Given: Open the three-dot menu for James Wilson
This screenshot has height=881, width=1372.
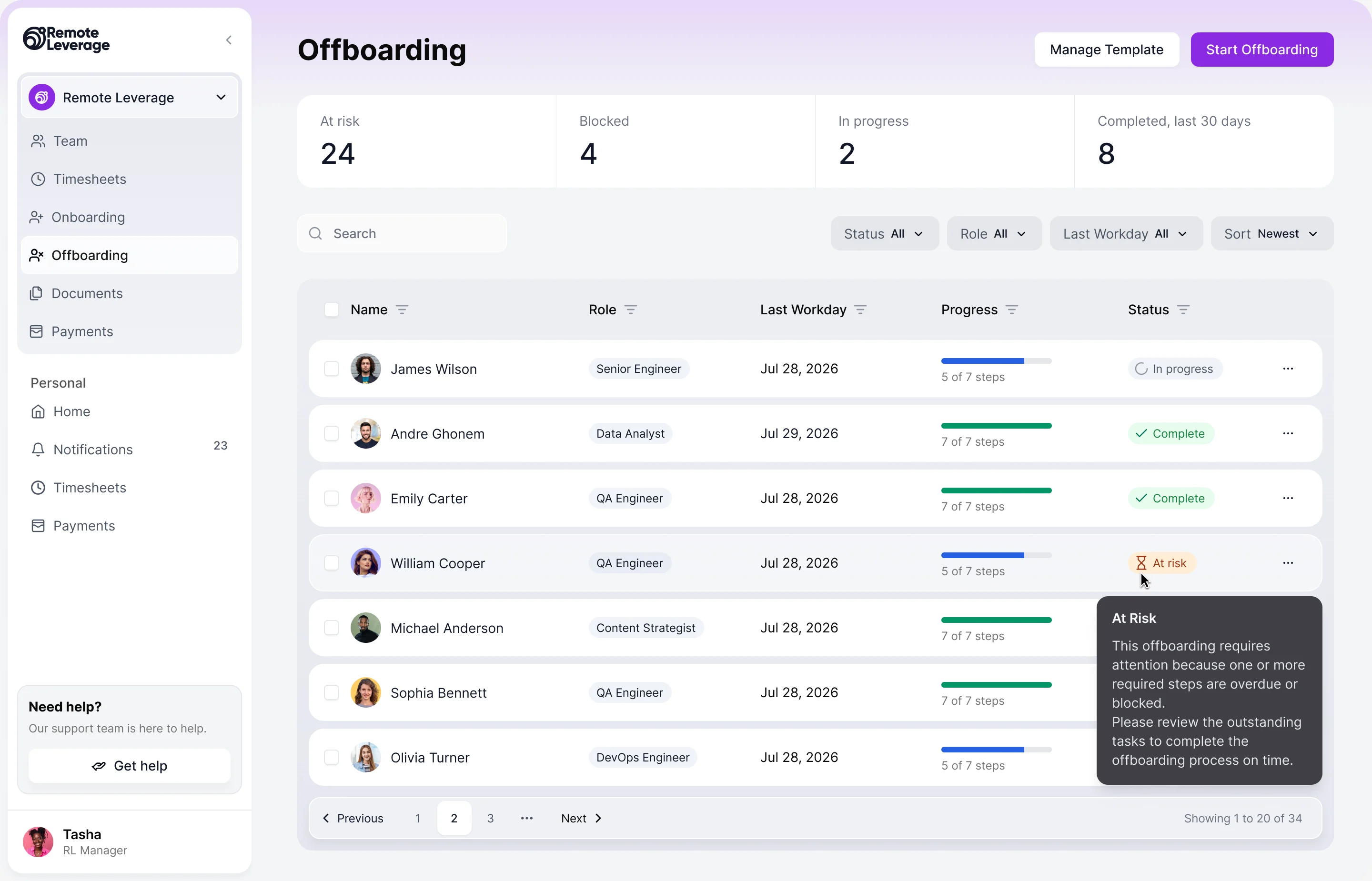Looking at the screenshot, I should (x=1288, y=369).
